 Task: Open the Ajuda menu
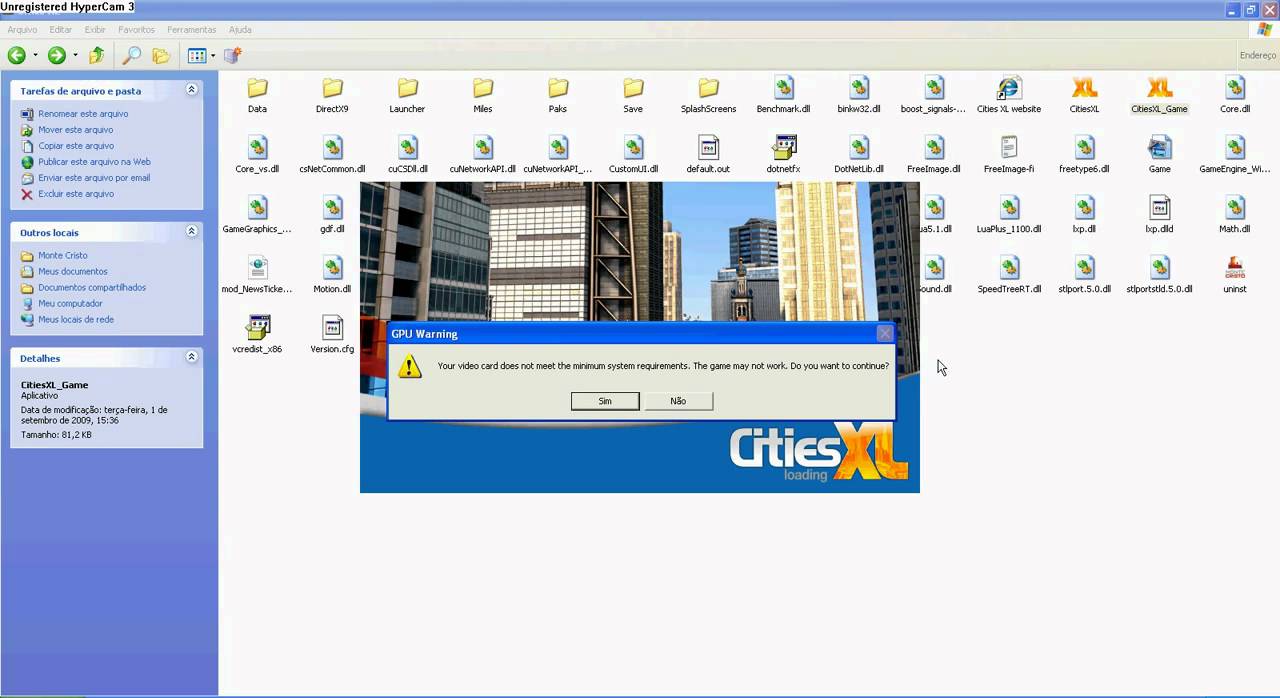point(240,30)
